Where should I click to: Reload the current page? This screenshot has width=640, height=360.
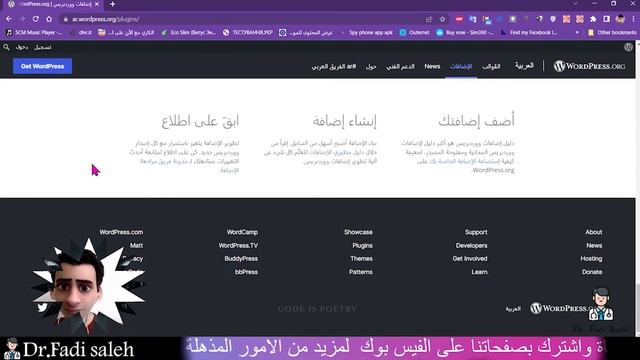[x=36, y=19]
